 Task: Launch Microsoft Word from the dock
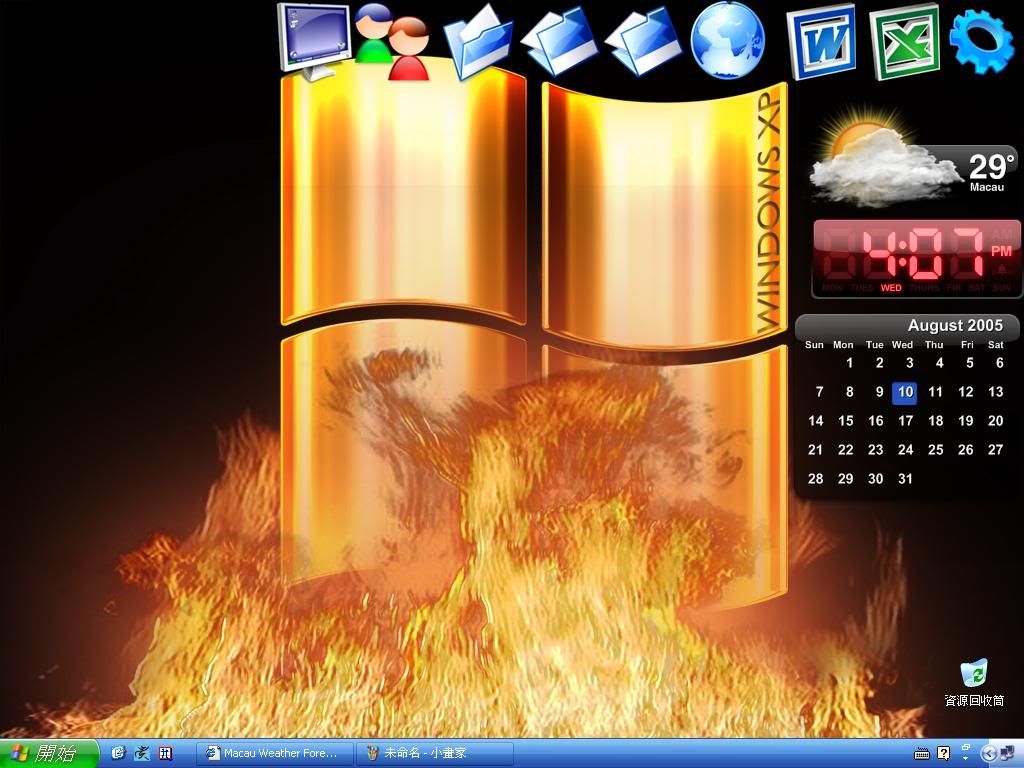[x=821, y=42]
